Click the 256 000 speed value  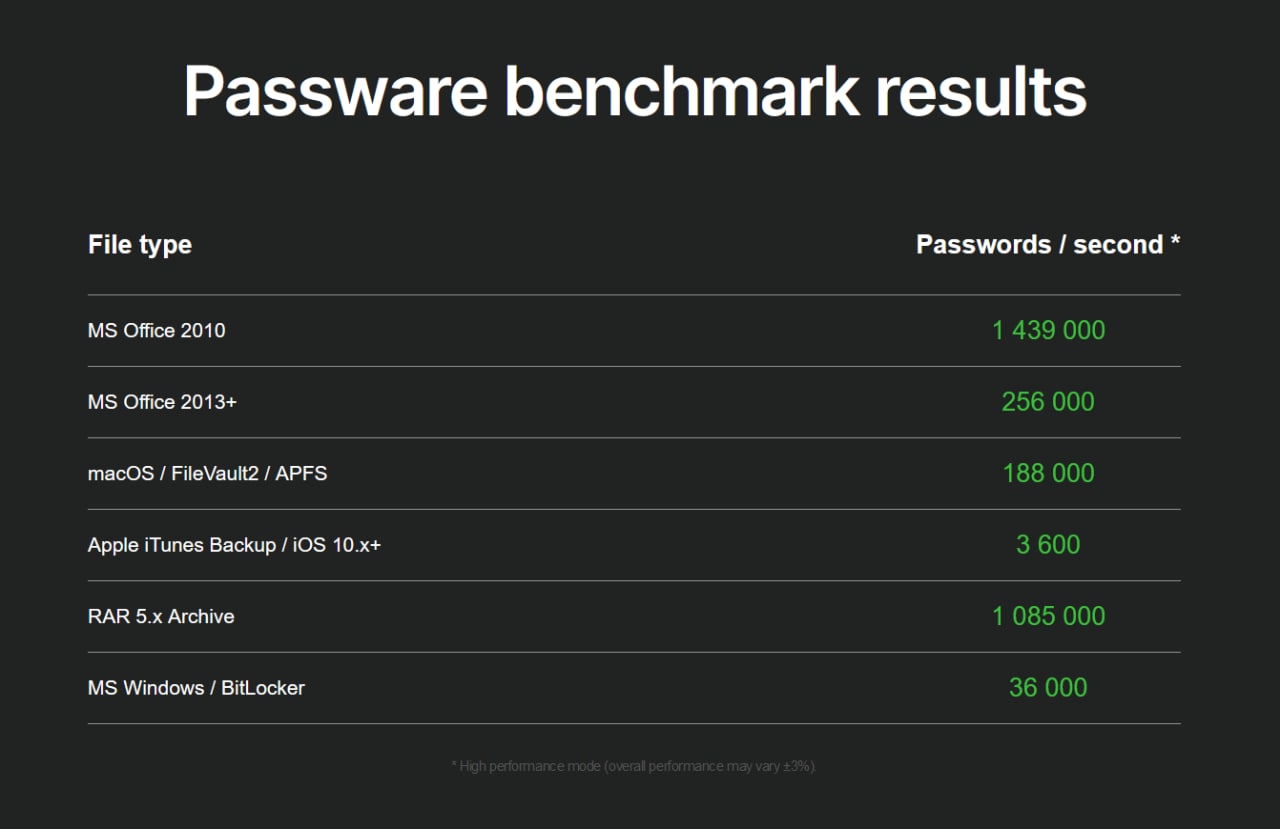(1048, 402)
